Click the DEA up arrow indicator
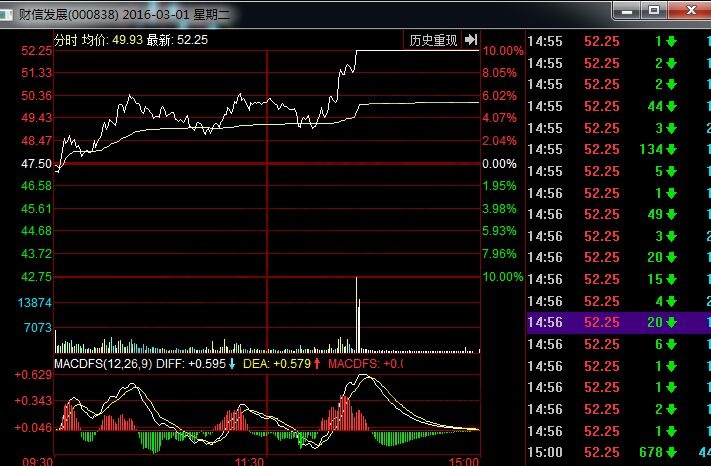711x466 pixels. click(x=317, y=363)
